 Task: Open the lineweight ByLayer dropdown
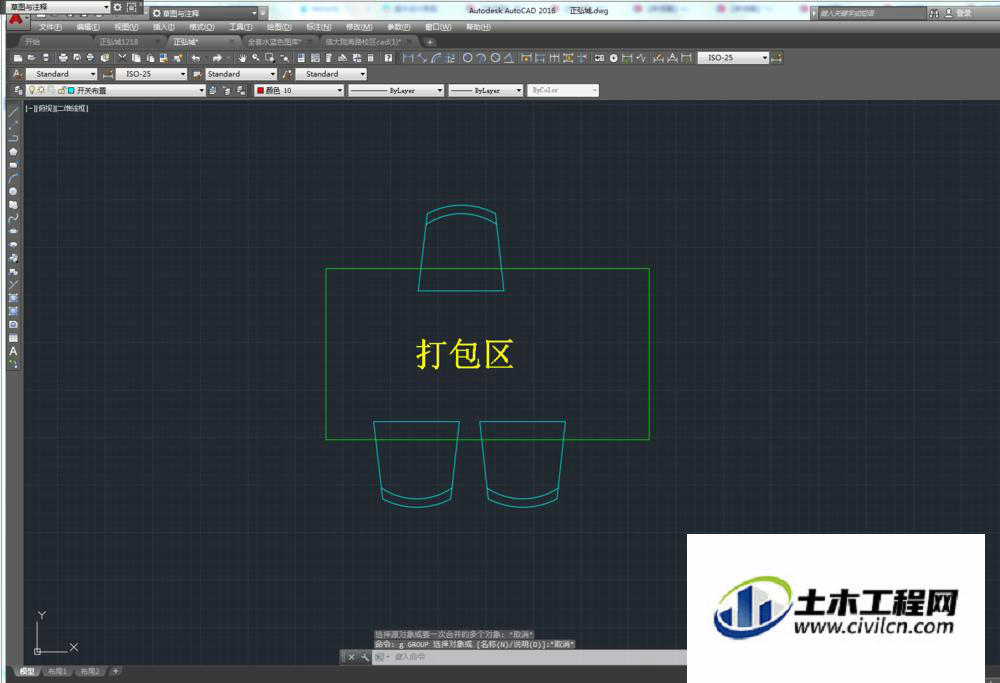pyautogui.click(x=485, y=91)
